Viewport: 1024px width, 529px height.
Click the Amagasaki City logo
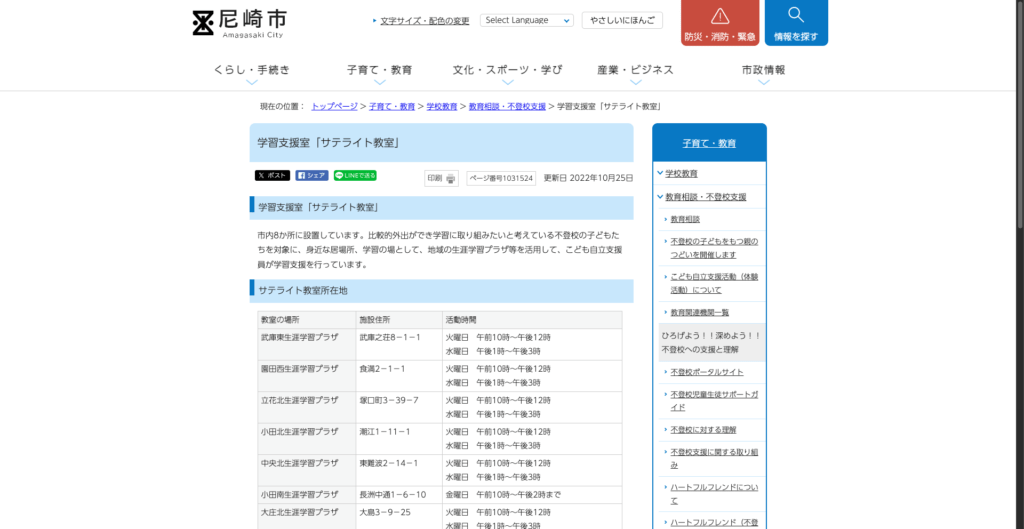[239, 24]
